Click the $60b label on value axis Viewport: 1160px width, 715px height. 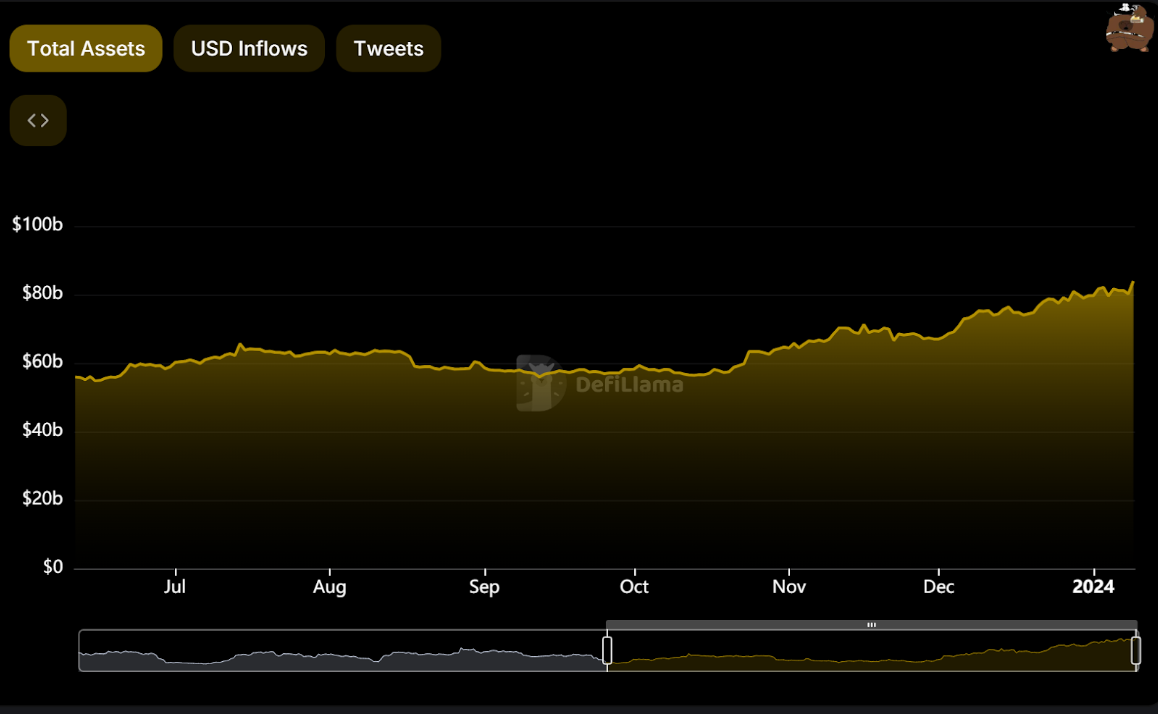tap(42, 362)
